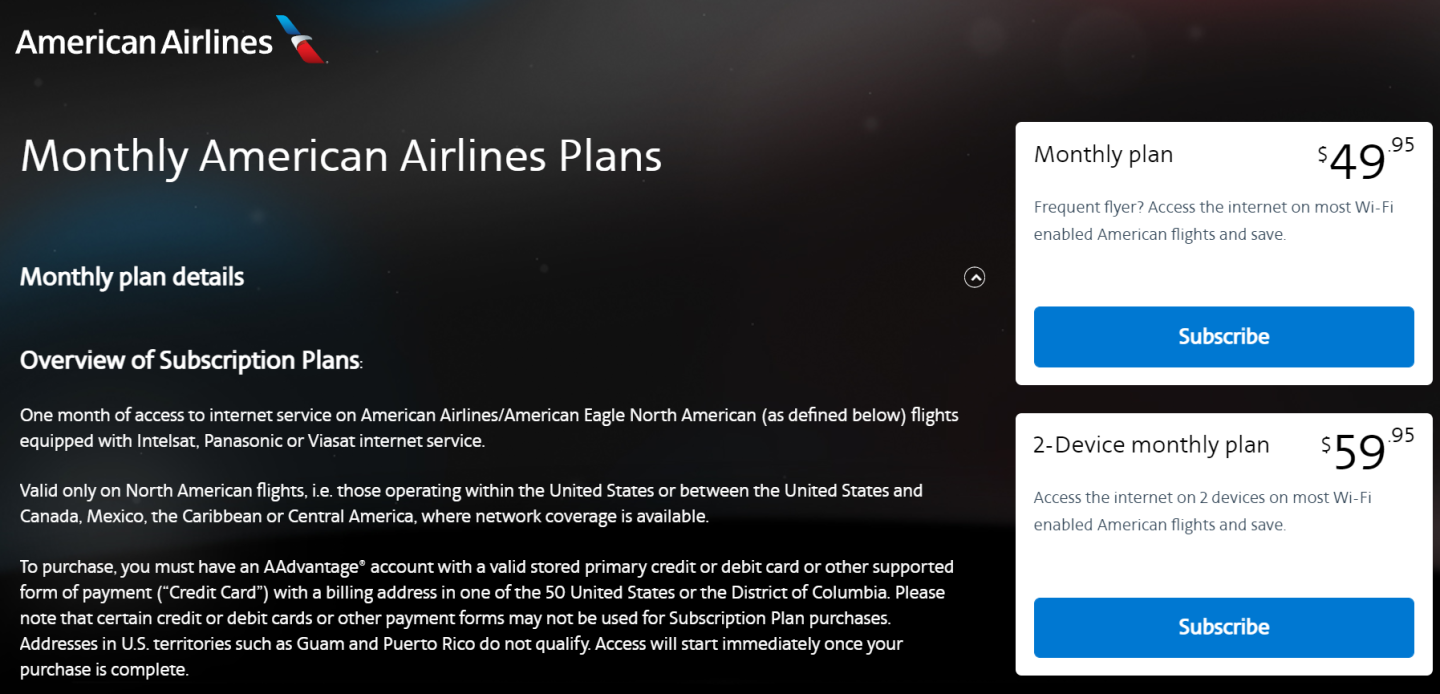Click the Monthly plan card title
Viewport: 1440px width, 694px height.
point(1103,155)
